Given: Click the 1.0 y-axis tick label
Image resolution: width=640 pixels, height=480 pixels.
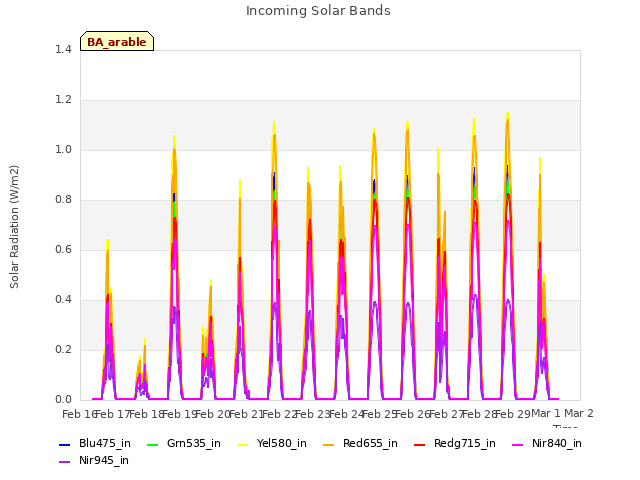Looking at the screenshot, I should (x=63, y=149).
